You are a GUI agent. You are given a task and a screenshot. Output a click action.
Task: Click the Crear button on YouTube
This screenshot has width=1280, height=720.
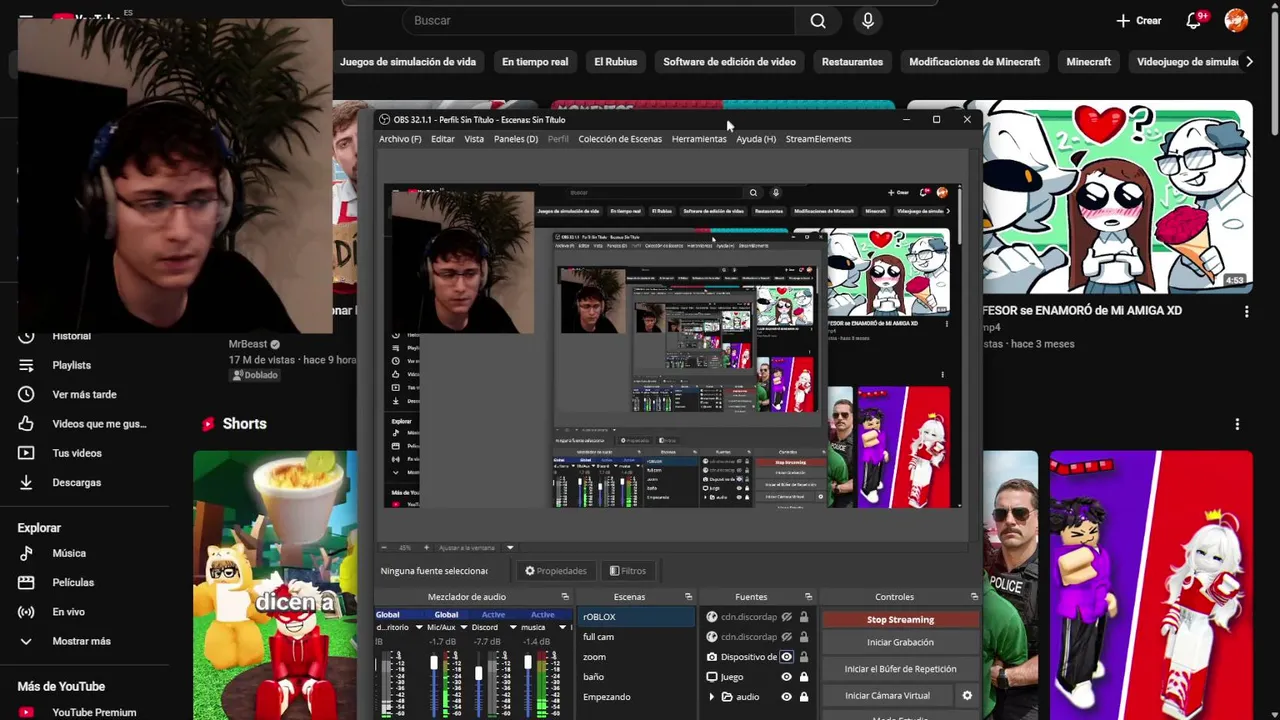click(x=1139, y=21)
